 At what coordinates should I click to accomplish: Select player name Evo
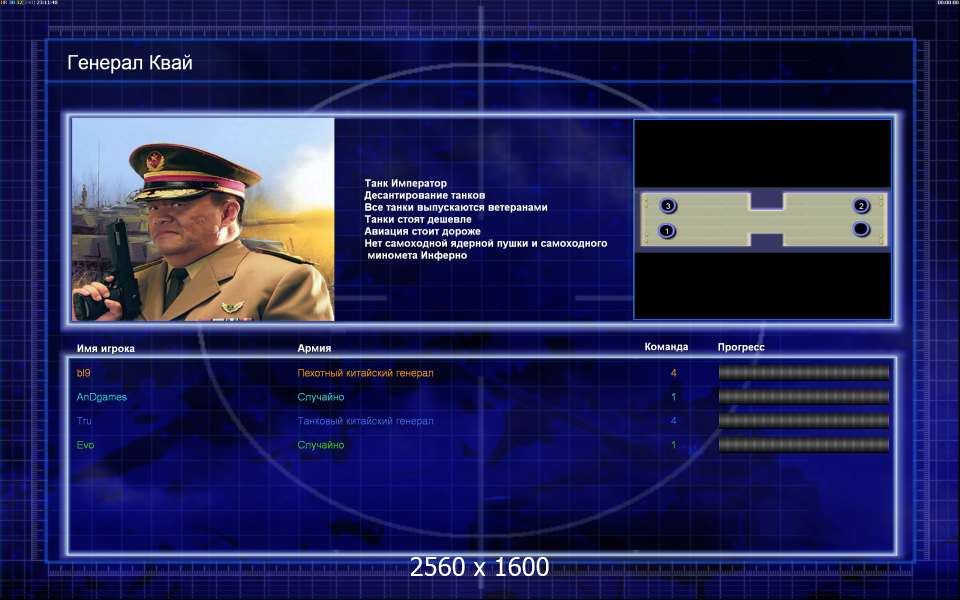click(85, 445)
